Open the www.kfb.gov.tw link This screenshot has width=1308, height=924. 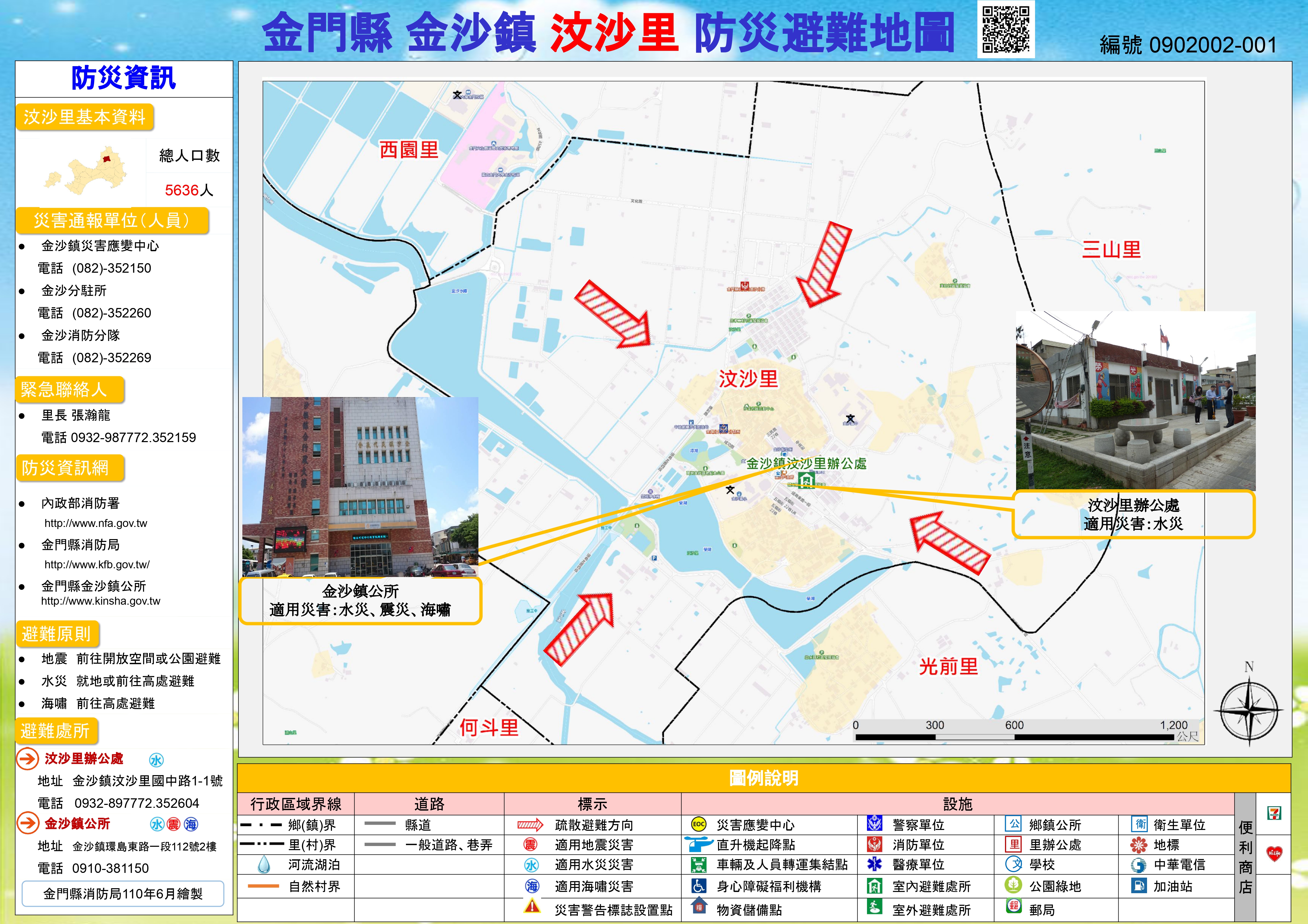click(97, 565)
